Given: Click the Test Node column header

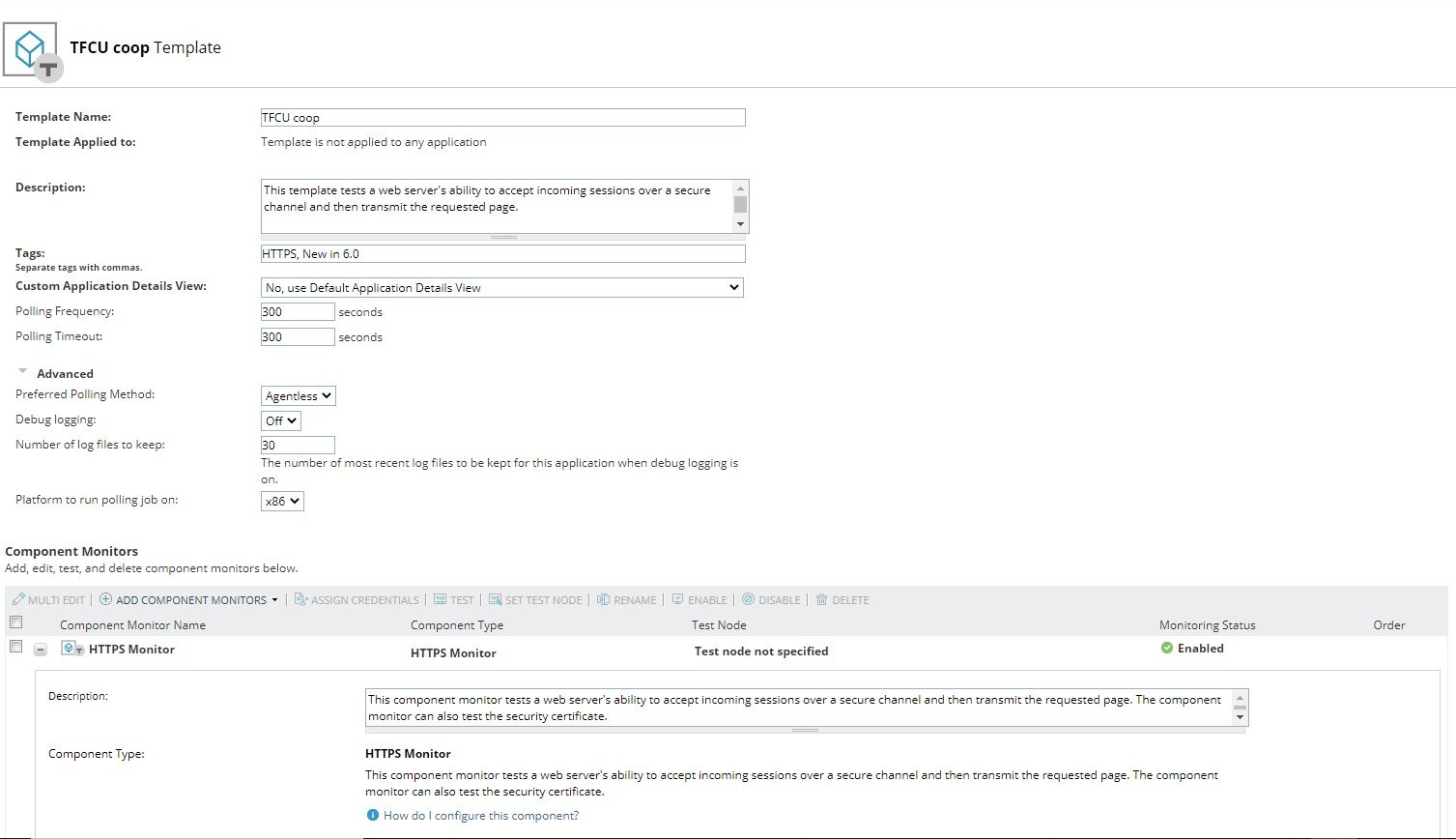Looking at the screenshot, I should click(719, 624).
